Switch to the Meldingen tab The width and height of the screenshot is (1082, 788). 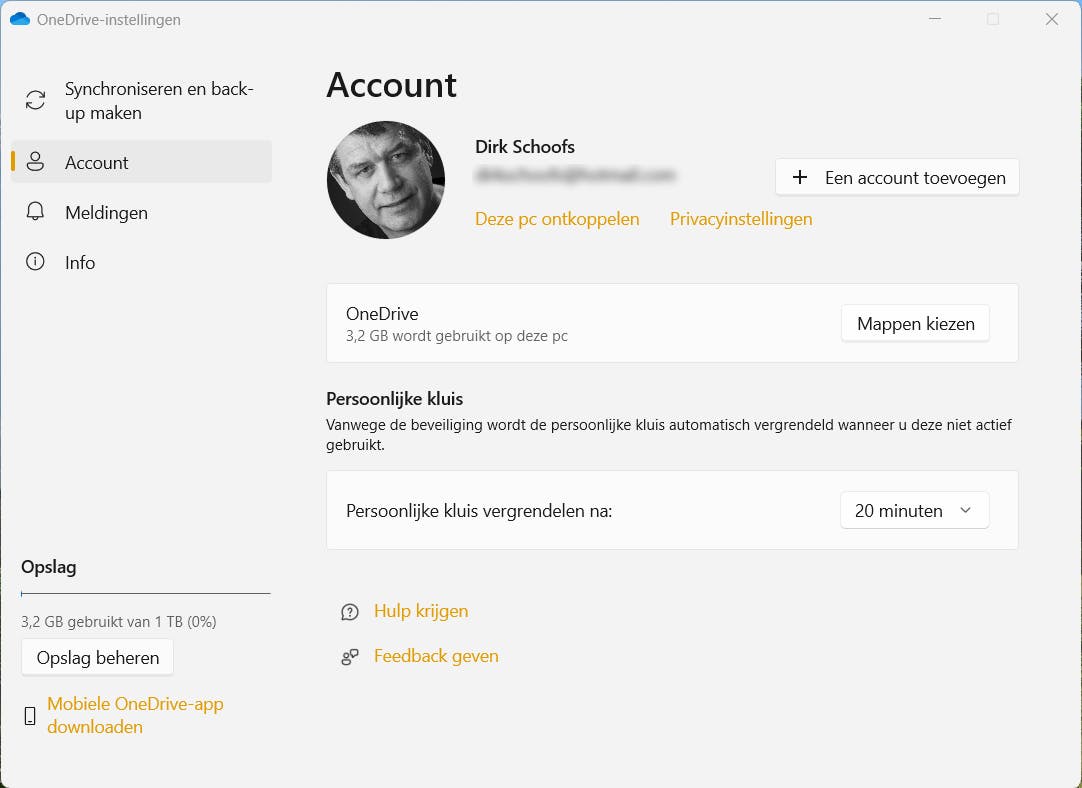coord(106,212)
